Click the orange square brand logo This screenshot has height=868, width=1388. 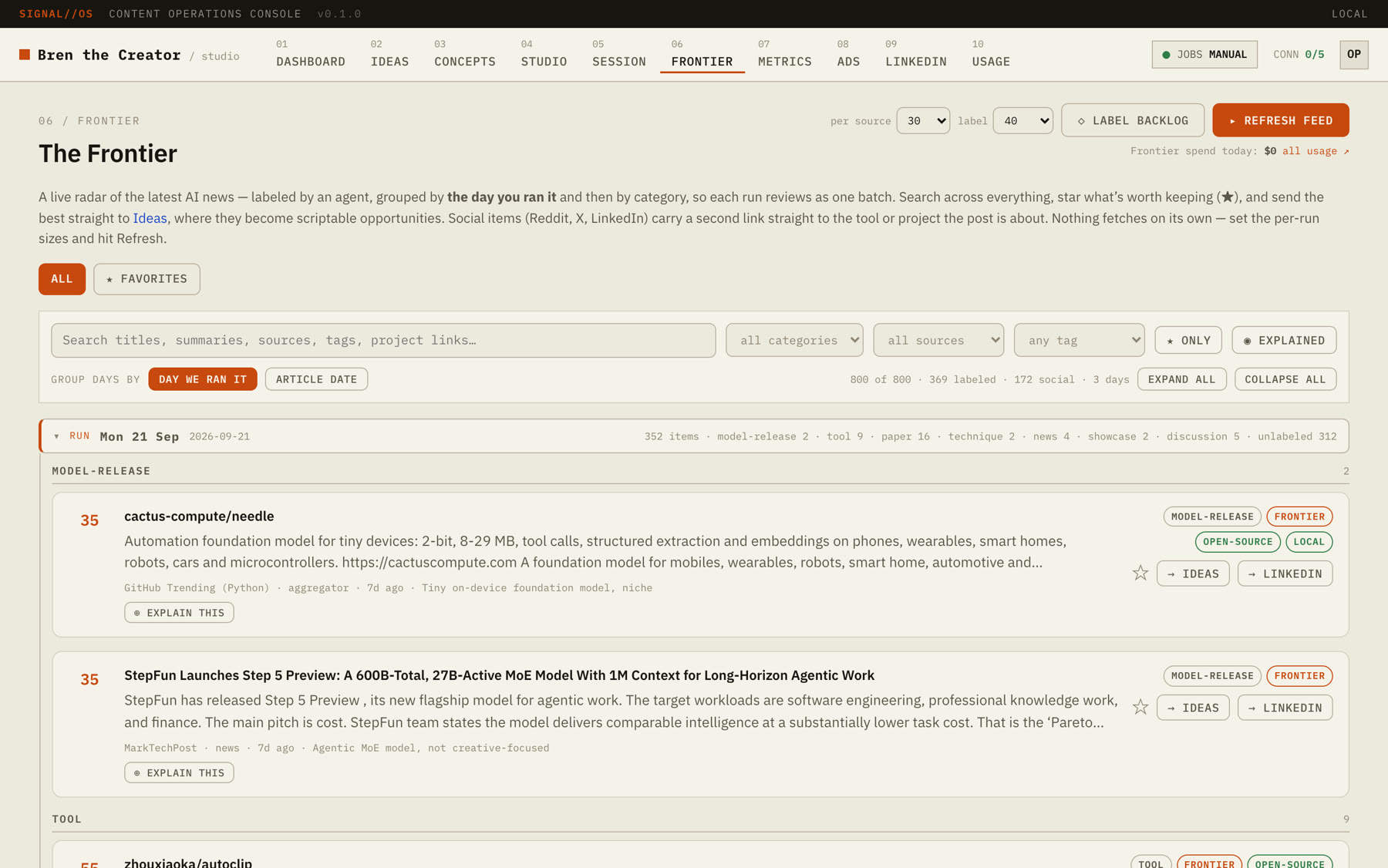click(x=25, y=55)
